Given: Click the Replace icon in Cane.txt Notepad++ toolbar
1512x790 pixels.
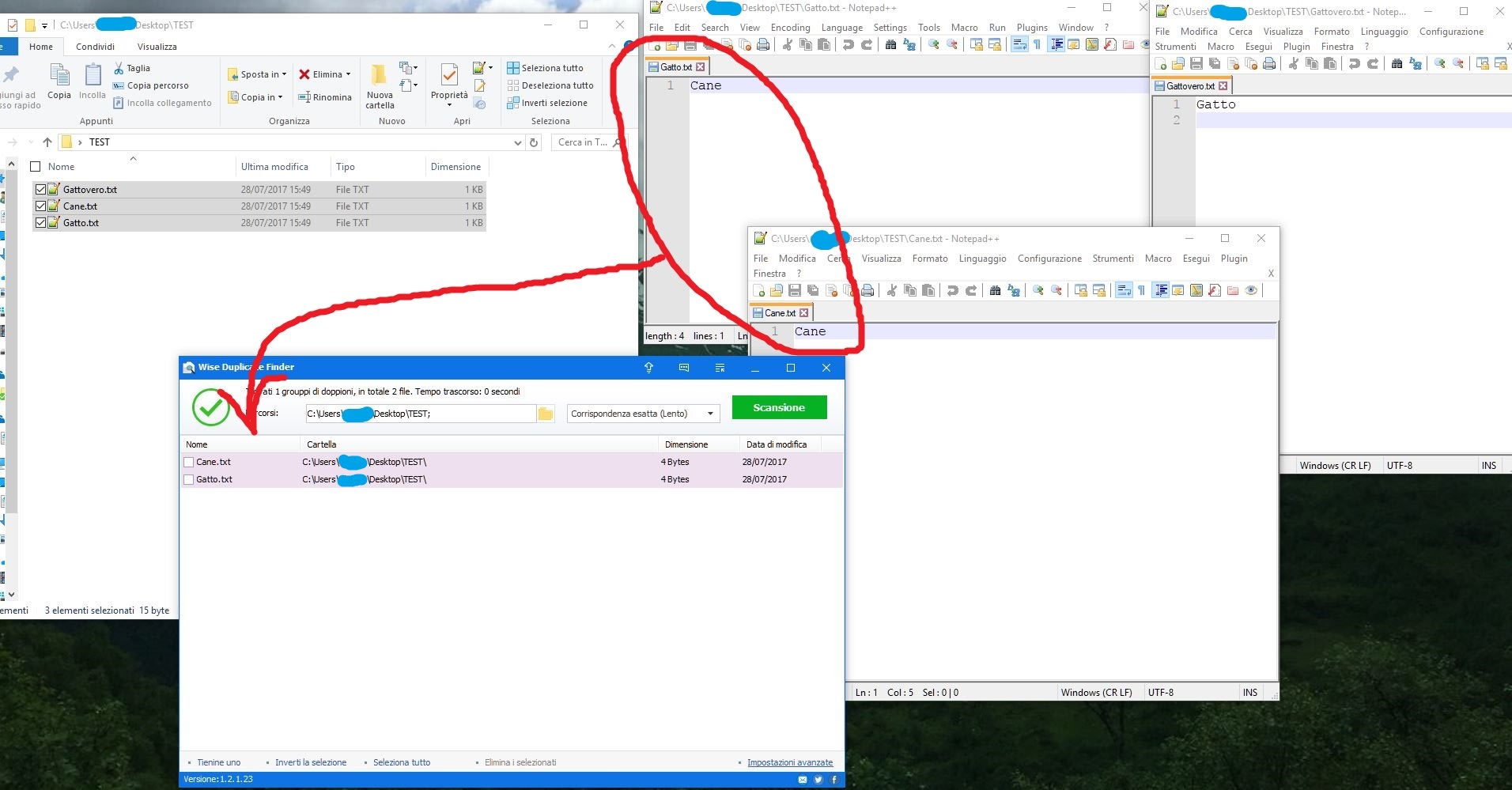Looking at the screenshot, I should tap(1013, 290).
